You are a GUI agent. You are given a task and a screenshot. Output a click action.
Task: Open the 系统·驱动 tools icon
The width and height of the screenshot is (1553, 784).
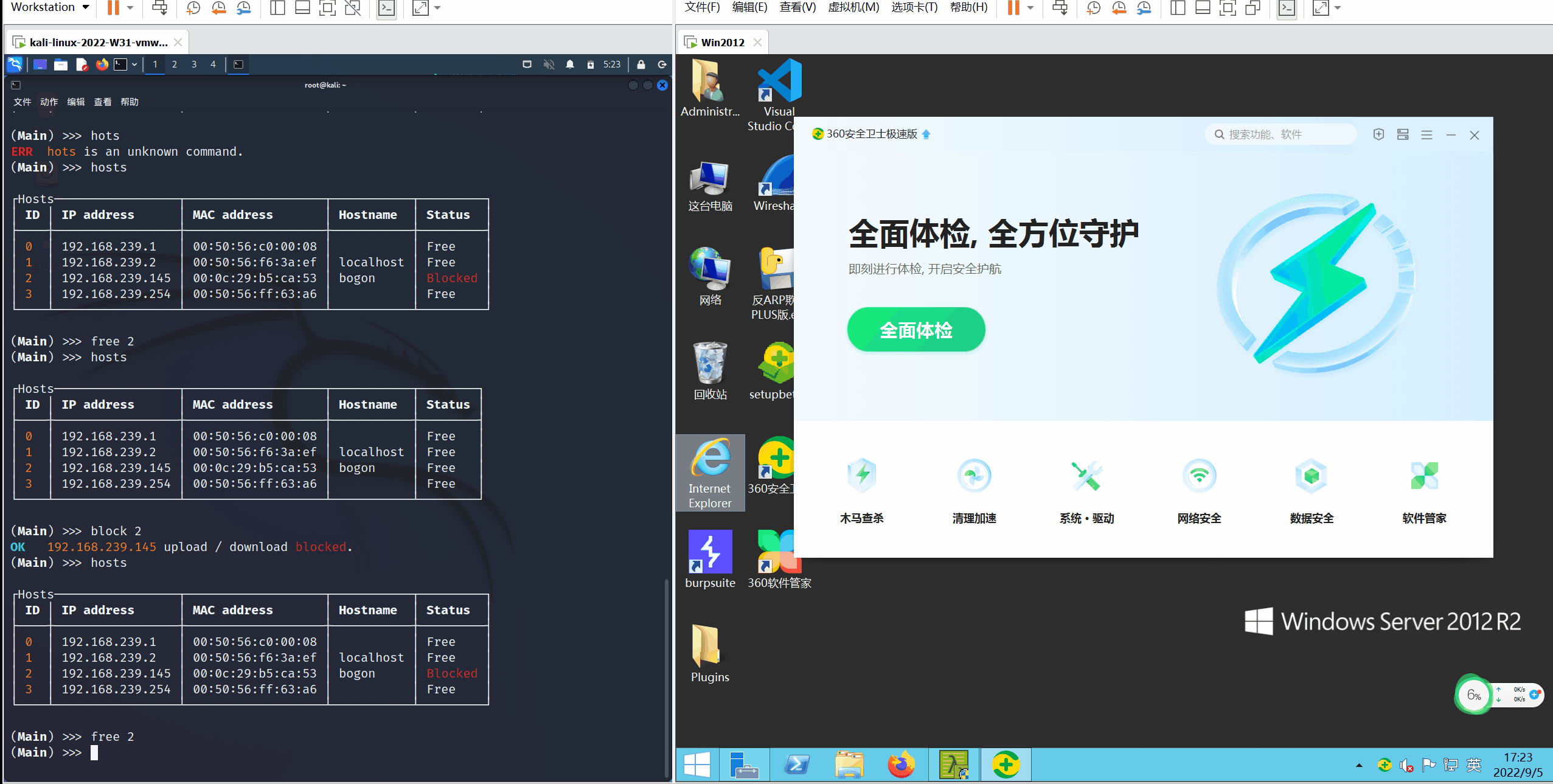1086,476
